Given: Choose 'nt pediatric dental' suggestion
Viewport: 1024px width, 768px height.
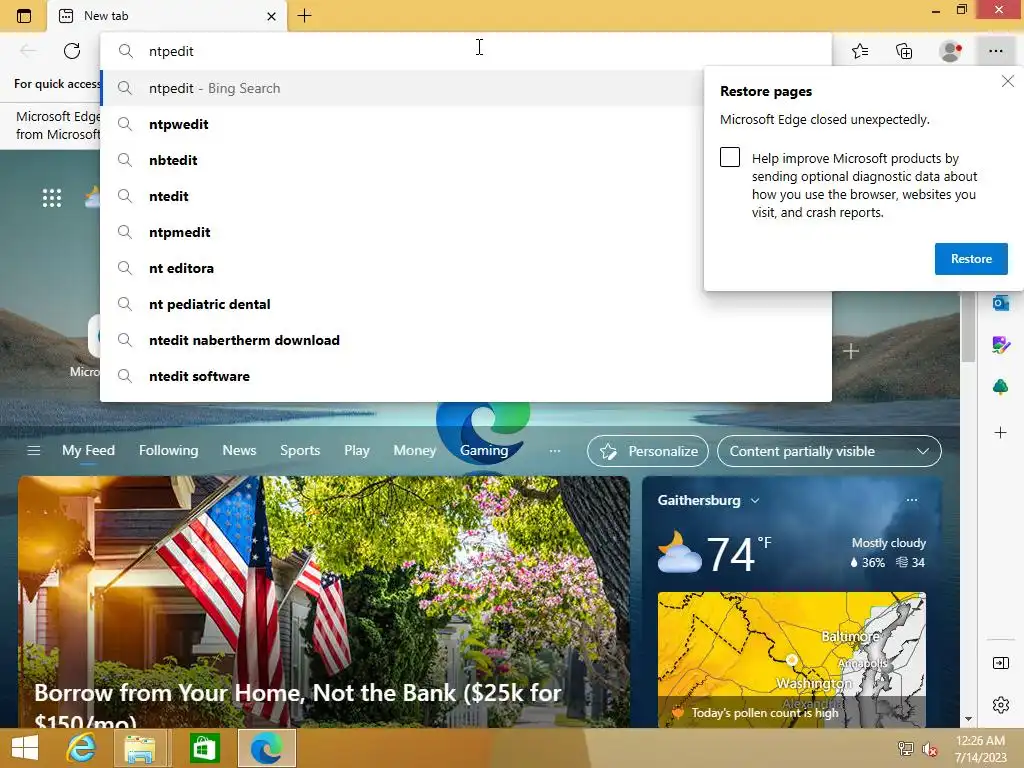Looking at the screenshot, I should [466, 304].
